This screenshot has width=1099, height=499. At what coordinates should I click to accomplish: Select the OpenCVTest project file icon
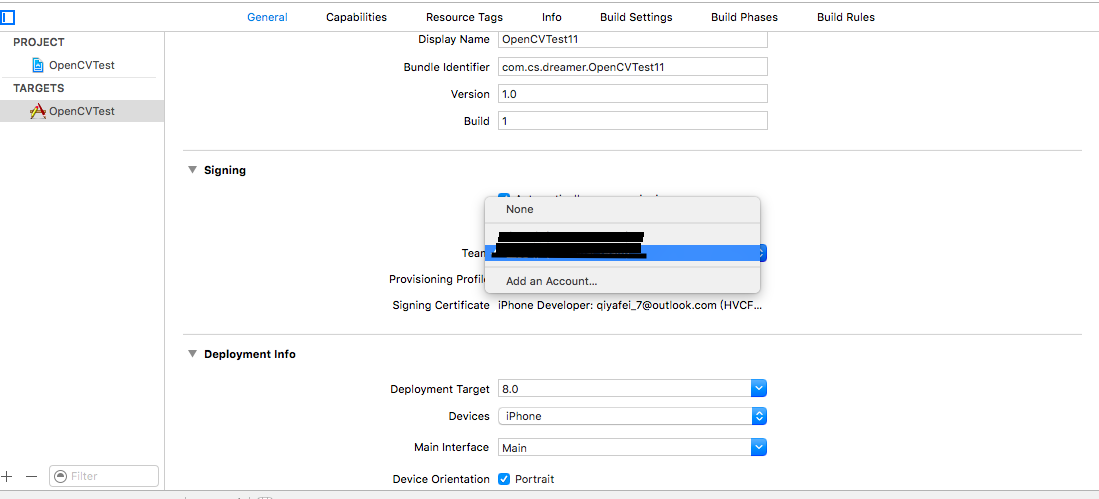(38, 65)
